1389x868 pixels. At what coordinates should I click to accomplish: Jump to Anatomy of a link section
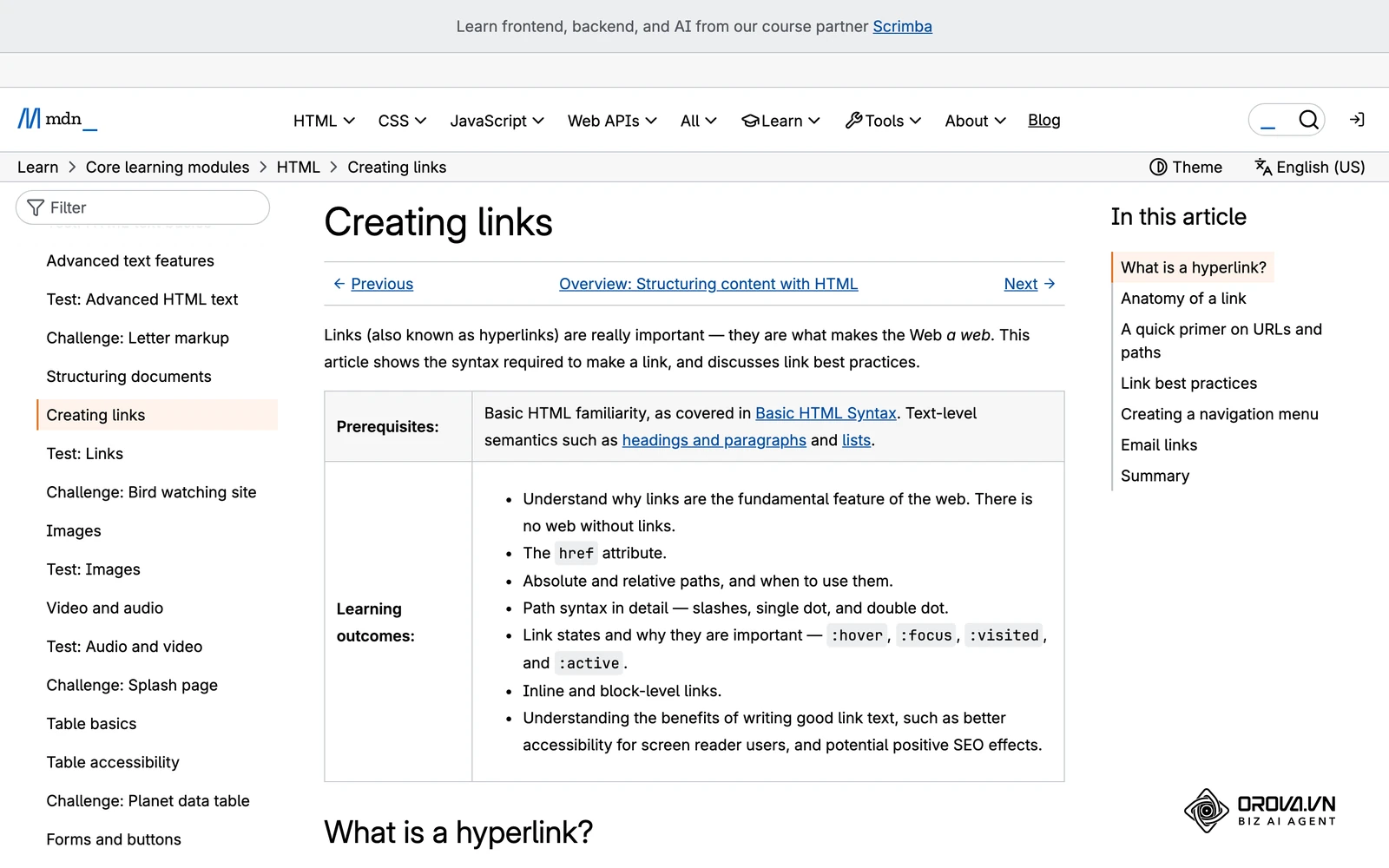click(x=1183, y=299)
